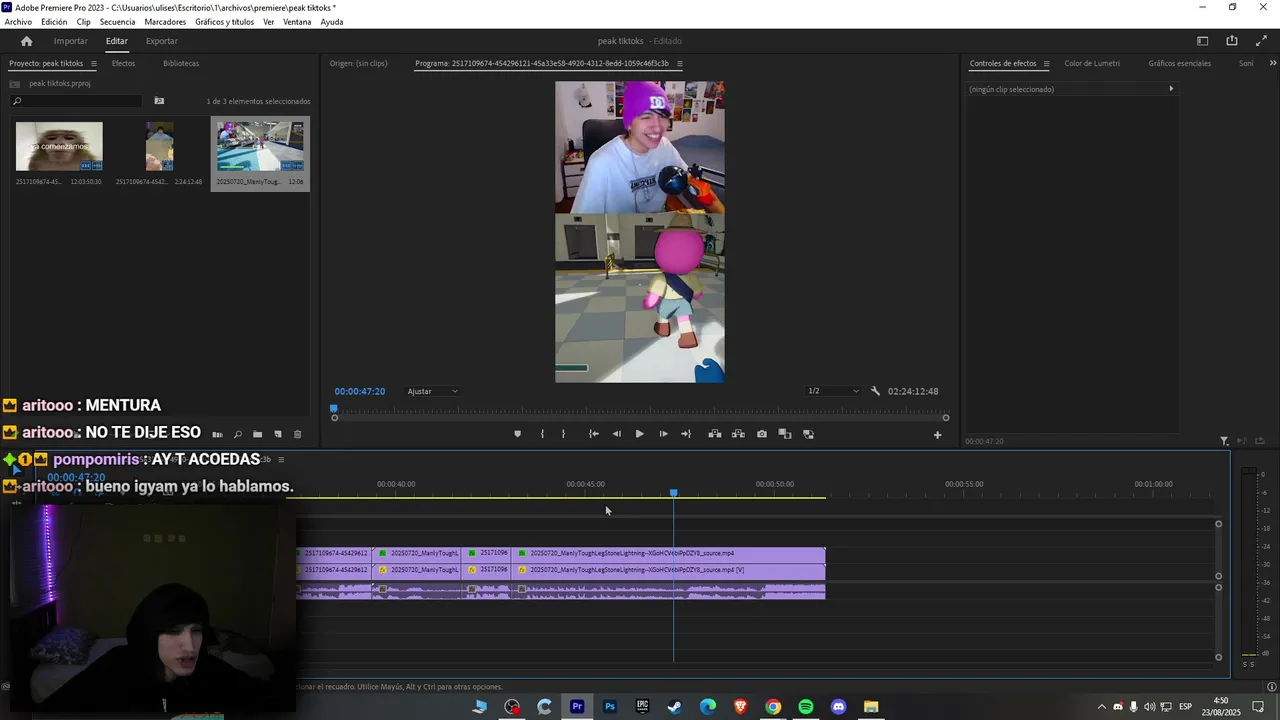Go to Out point button
The height and width of the screenshot is (720, 1280).
(x=686, y=434)
